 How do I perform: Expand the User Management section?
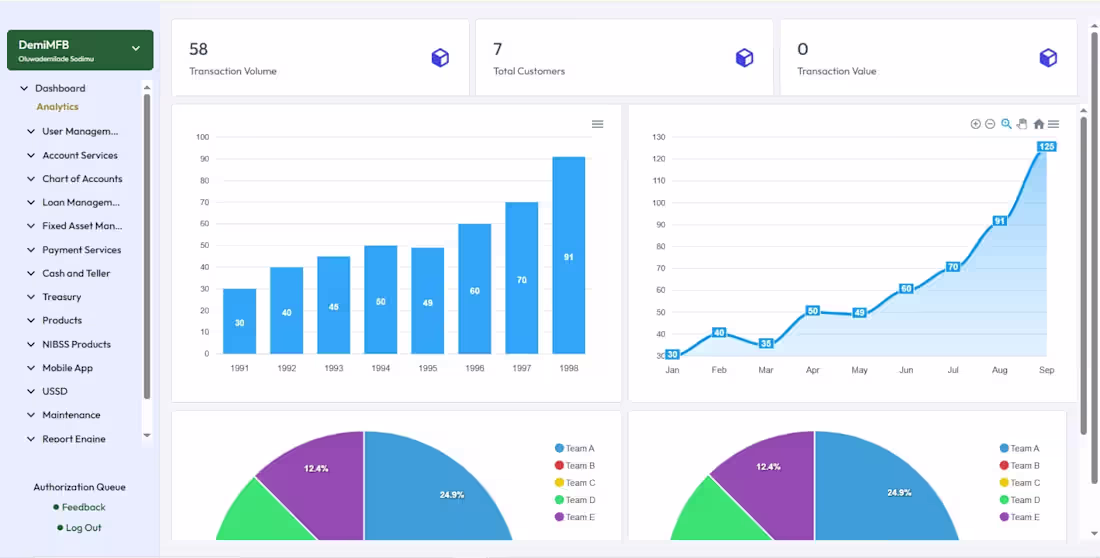(x=73, y=131)
